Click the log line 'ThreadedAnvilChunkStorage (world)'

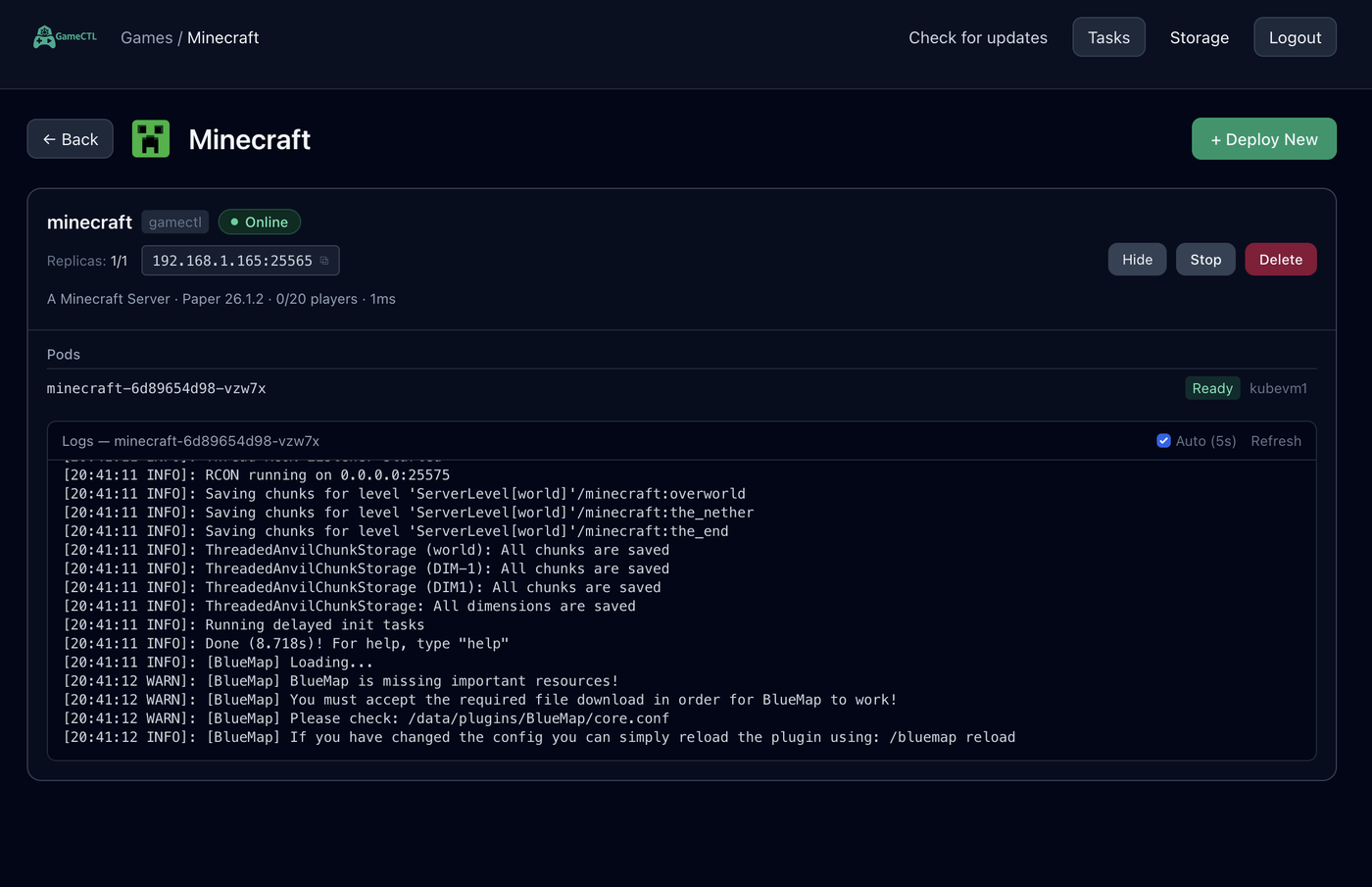click(x=367, y=551)
